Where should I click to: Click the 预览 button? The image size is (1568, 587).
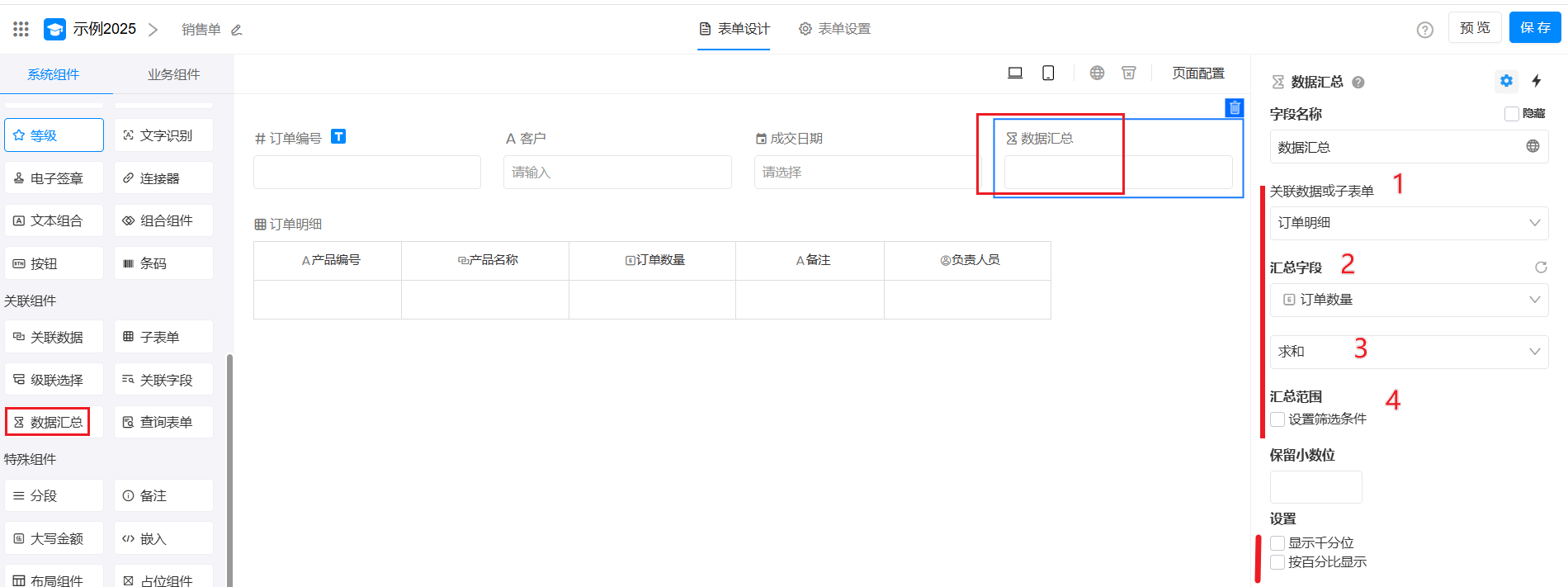(x=1474, y=28)
